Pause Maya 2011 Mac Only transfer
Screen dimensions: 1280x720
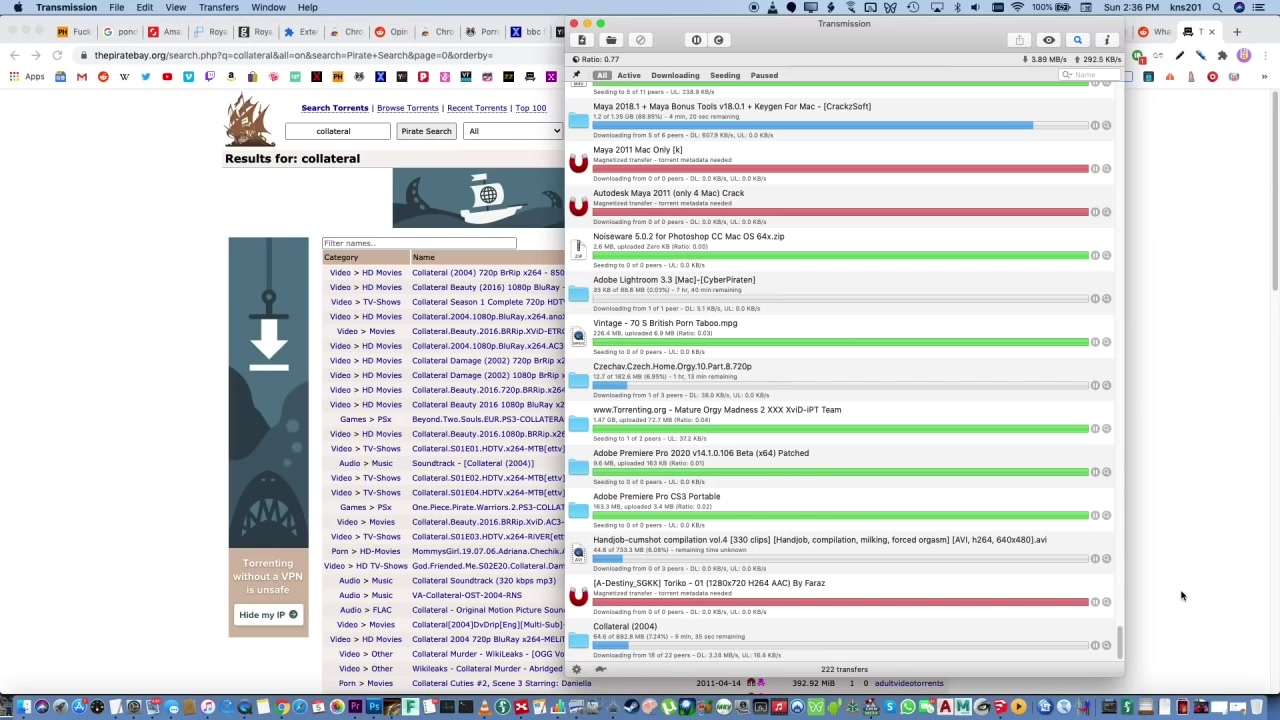1095,168
